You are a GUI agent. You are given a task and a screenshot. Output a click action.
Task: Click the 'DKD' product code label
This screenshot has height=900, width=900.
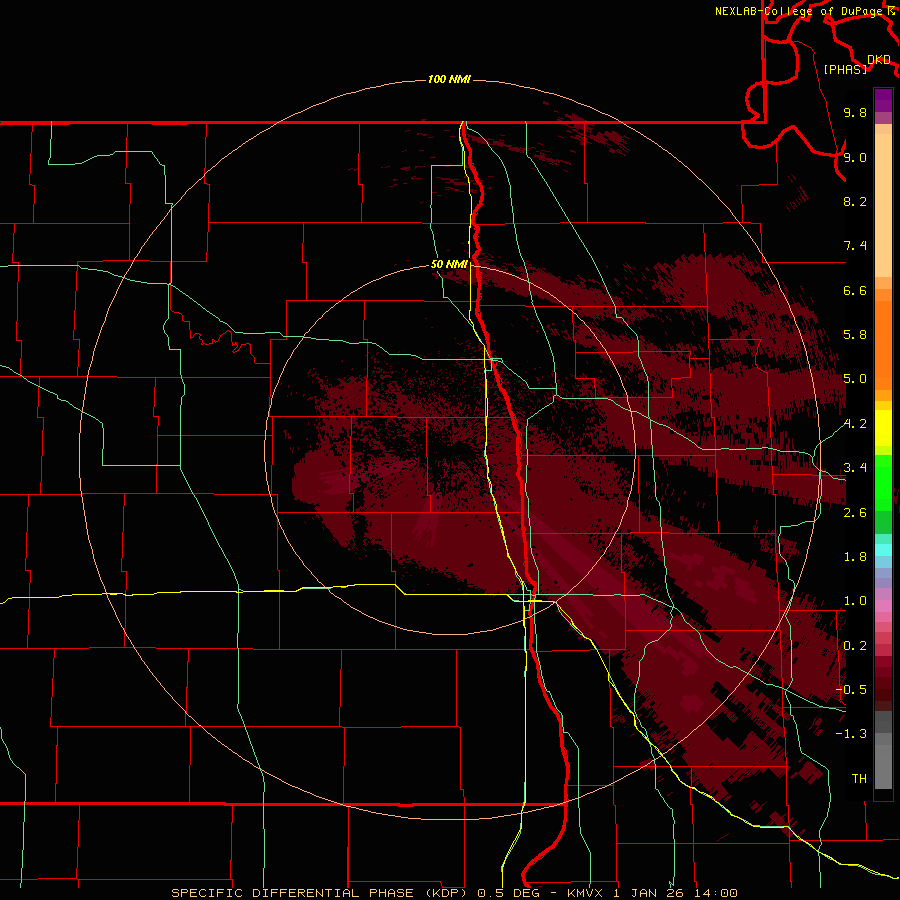point(879,60)
